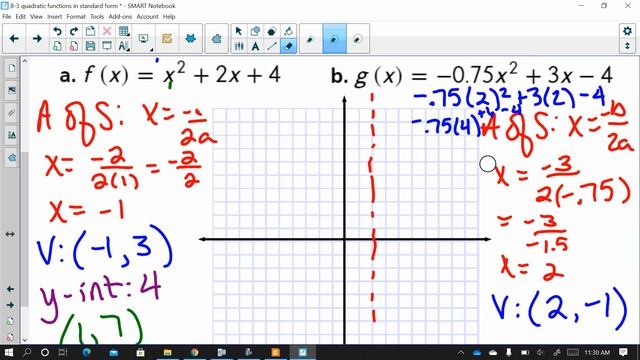Screen dimensions: 640x360
Task: Redo the last action
Action: [x=74, y=31]
